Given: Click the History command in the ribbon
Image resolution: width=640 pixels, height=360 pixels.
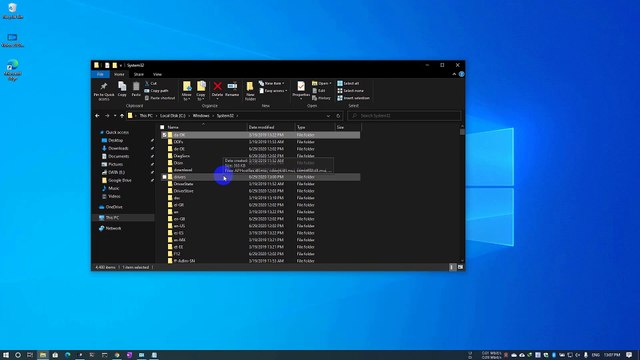Looking at the screenshot, I should pyautogui.click(x=321, y=98).
